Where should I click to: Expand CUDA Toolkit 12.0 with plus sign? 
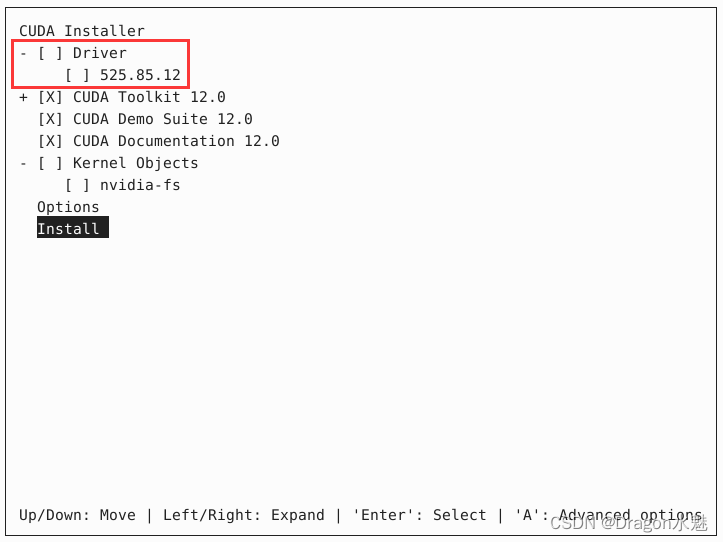(23, 97)
